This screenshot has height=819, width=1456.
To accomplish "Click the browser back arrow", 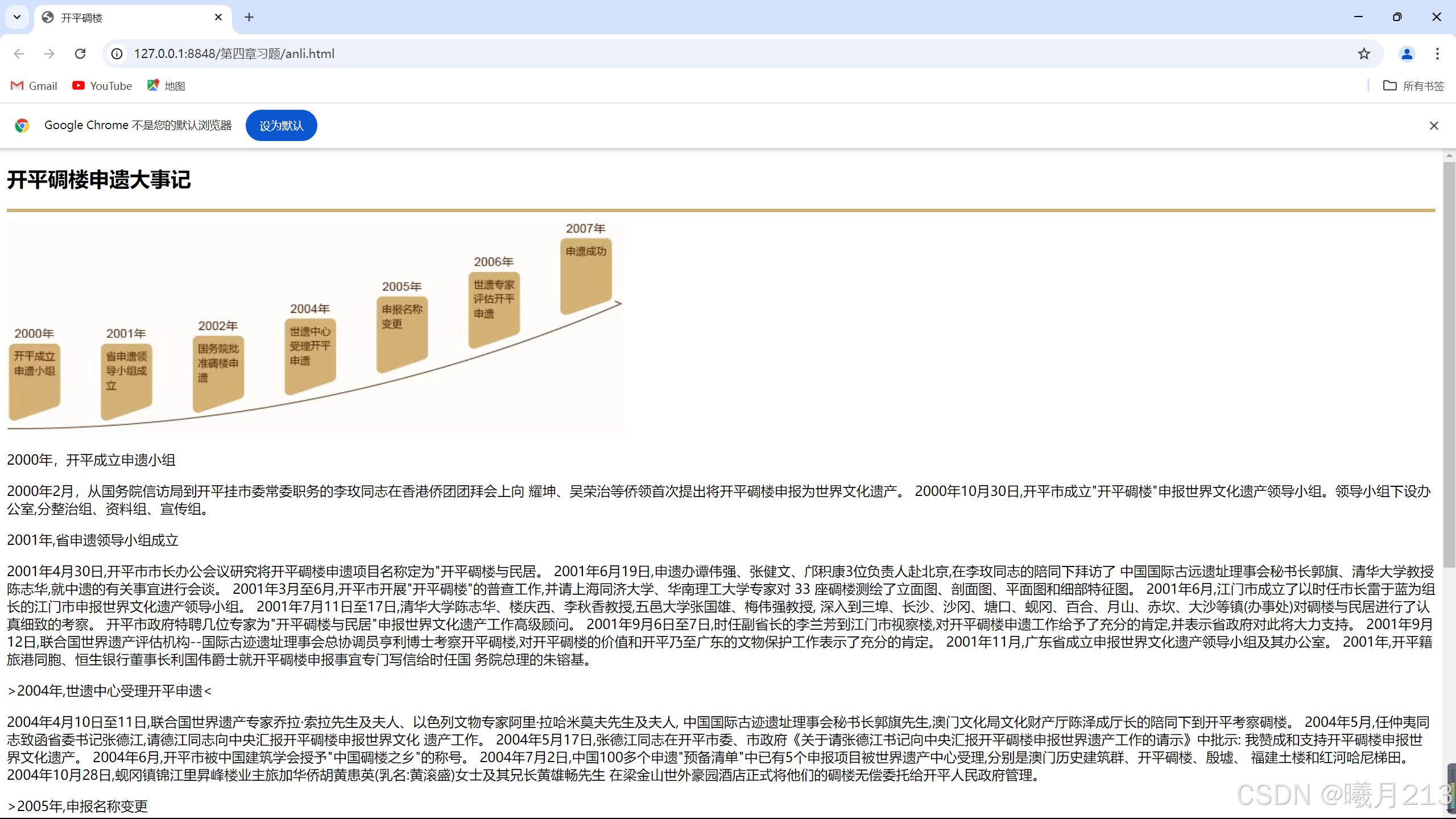I will (19, 53).
